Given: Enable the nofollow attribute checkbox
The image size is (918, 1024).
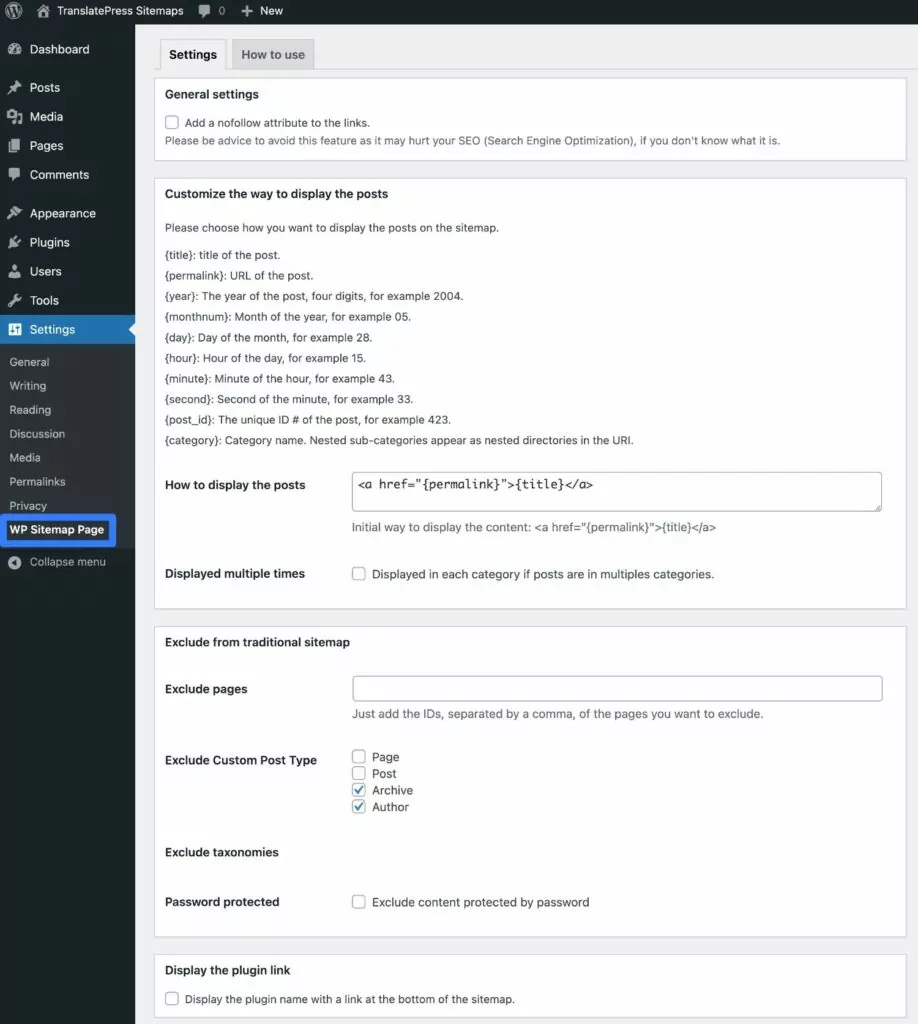Looking at the screenshot, I should click(172, 123).
